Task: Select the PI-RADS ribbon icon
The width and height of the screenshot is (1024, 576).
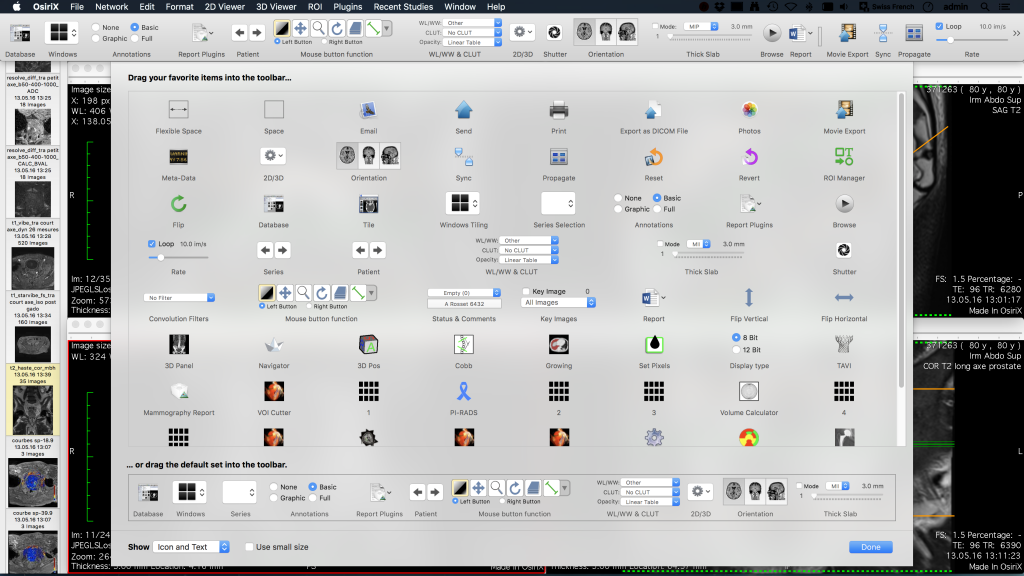Action: coord(463,391)
